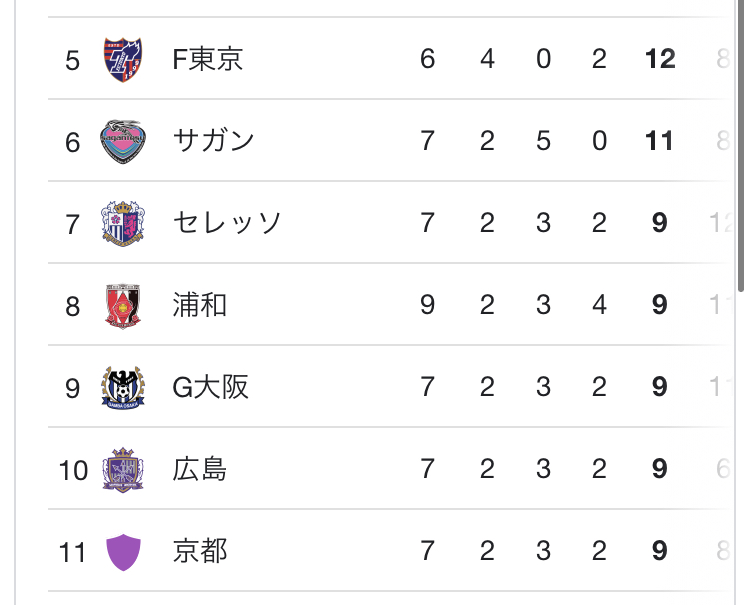Click the 京都 purple shield icon

(x=124, y=551)
